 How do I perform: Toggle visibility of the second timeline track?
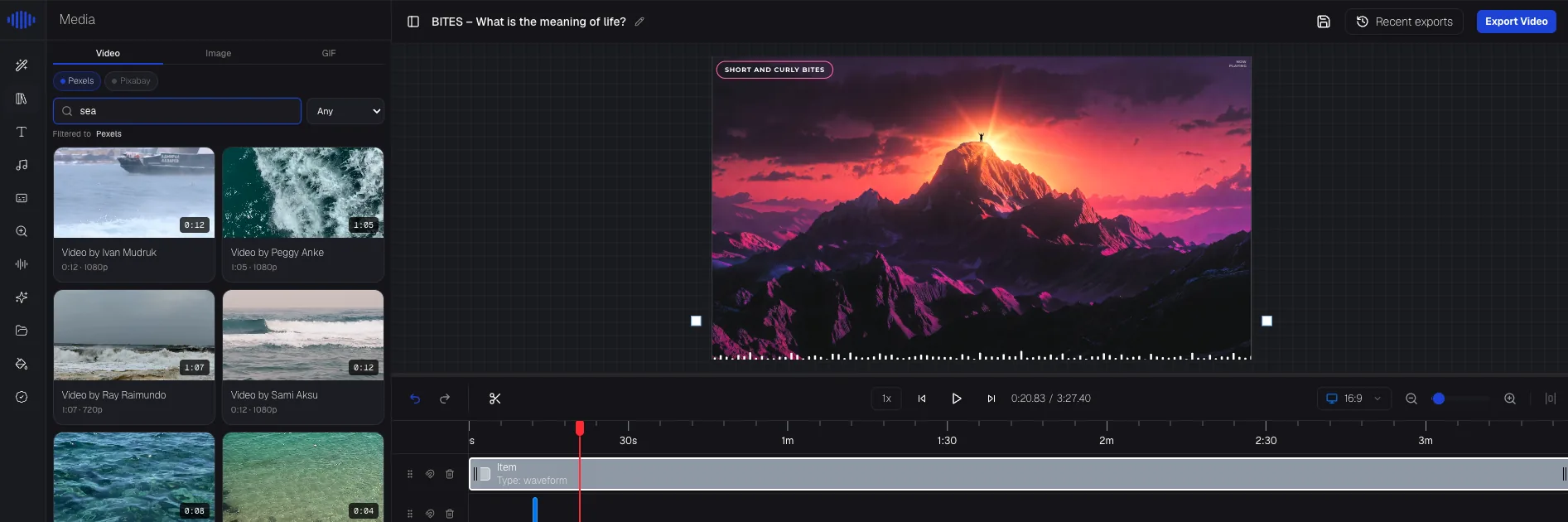[x=430, y=514]
